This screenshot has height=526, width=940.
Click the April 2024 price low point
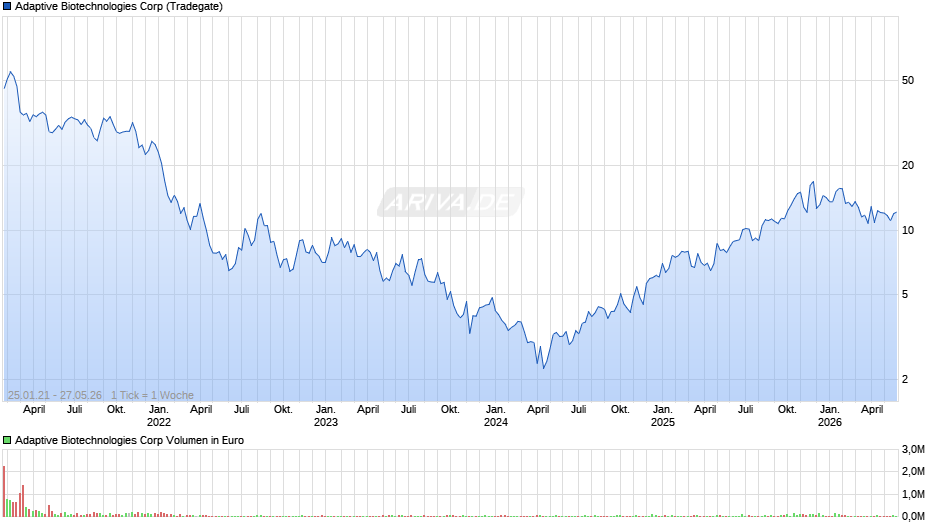[544, 368]
